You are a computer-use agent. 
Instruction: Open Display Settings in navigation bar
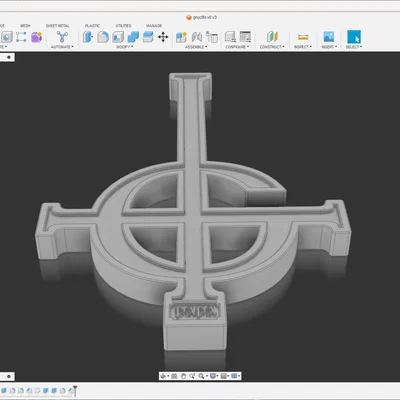pyautogui.click(x=214, y=376)
